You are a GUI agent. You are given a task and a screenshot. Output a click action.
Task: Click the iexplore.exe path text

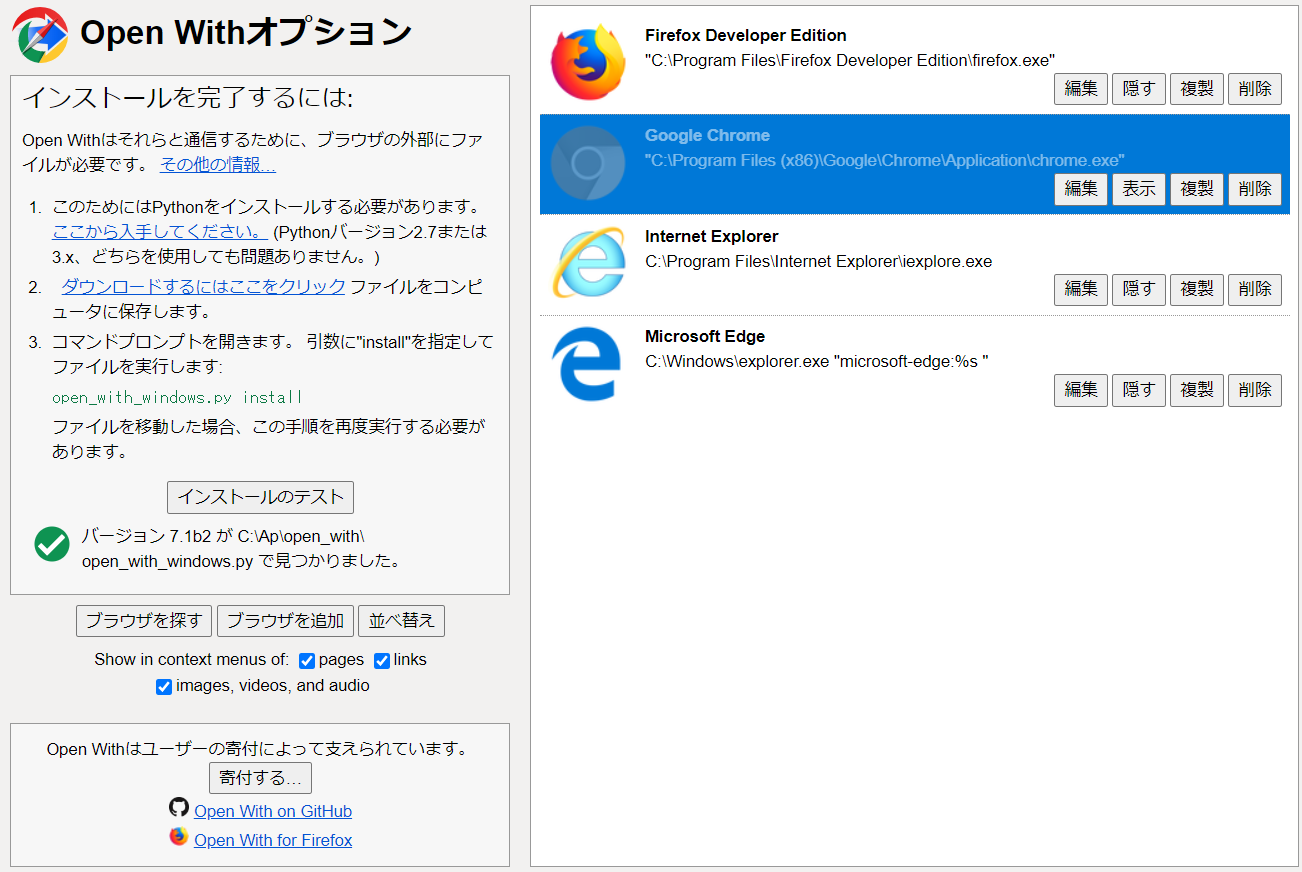pyautogui.click(x=819, y=262)
